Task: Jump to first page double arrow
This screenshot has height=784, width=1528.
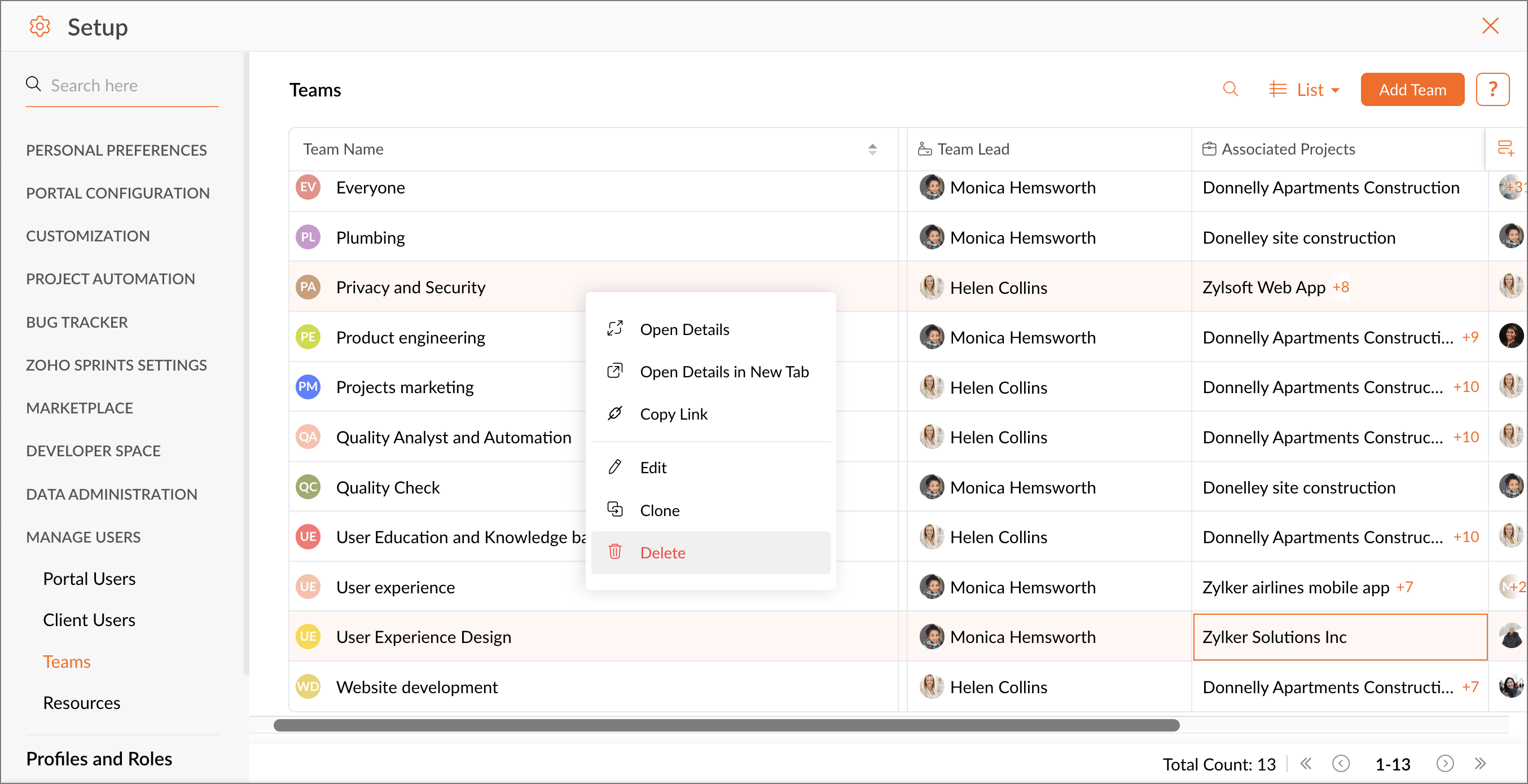Action: (x=1306, y=763)
